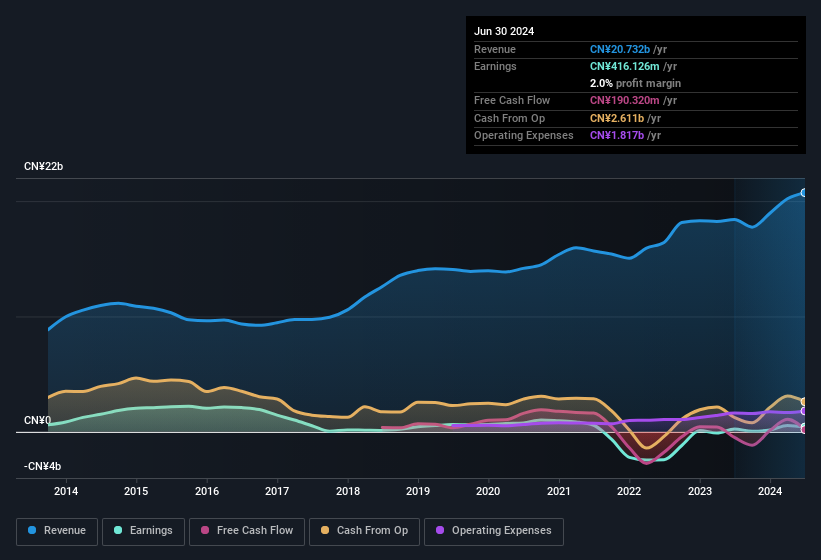Select the 2022 x-axis year label

629,491
